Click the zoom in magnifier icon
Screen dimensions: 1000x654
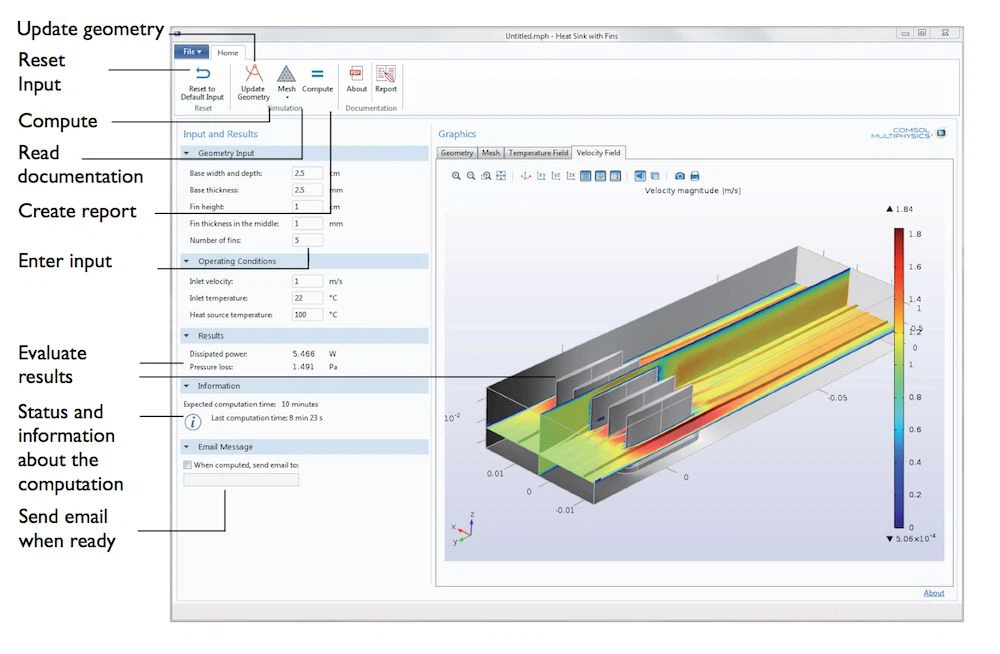click(x=456, y=176)
